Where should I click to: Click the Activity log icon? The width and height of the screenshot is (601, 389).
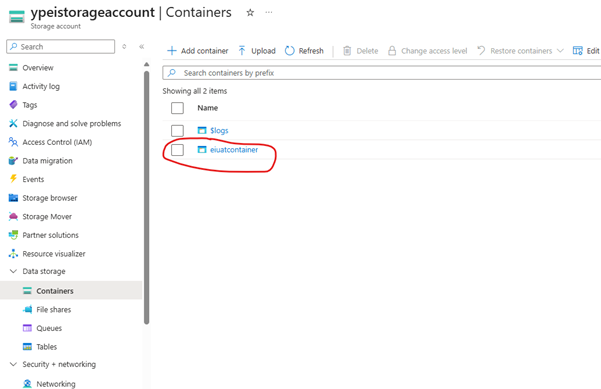(13, 86)
